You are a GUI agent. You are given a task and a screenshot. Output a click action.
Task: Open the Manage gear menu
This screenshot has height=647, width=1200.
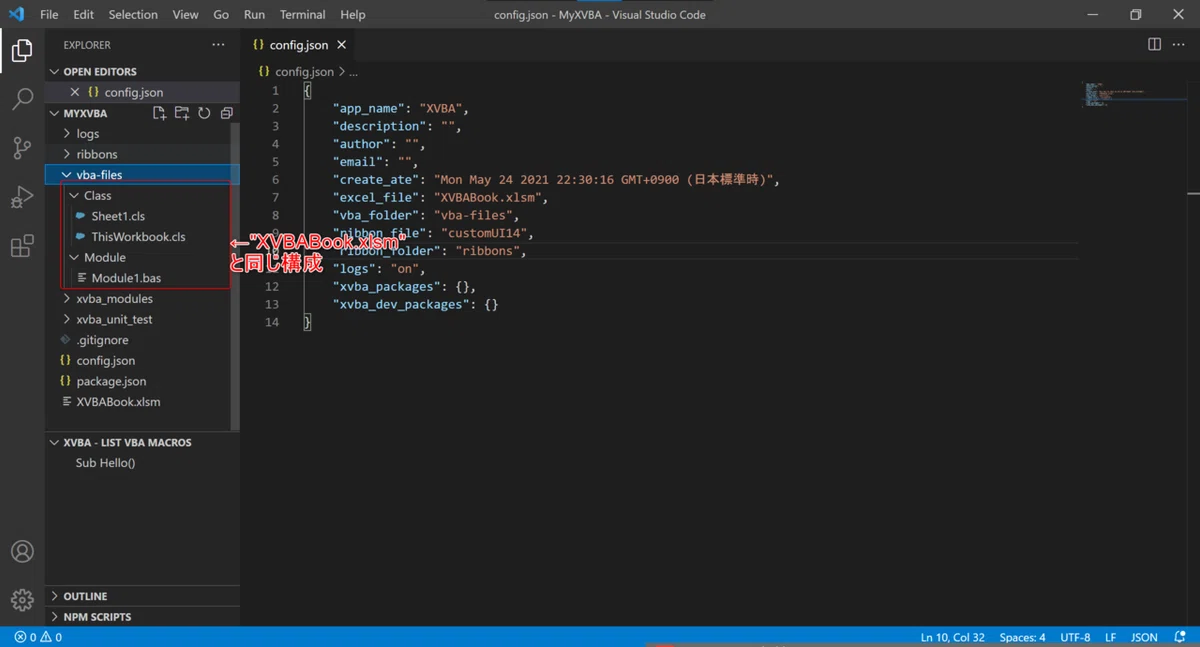[x=22, y=600]
